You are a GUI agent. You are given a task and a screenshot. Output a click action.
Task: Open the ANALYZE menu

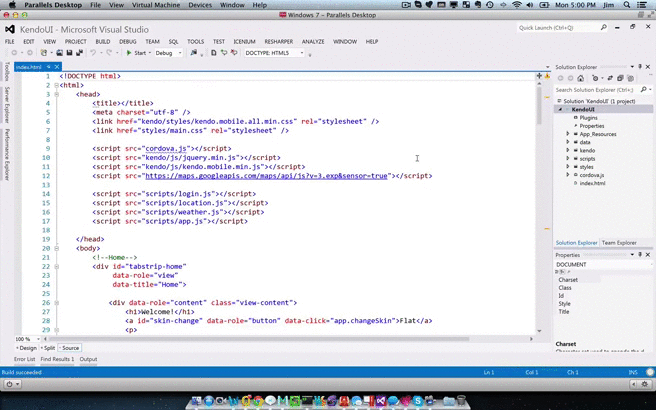click(313, 41)
